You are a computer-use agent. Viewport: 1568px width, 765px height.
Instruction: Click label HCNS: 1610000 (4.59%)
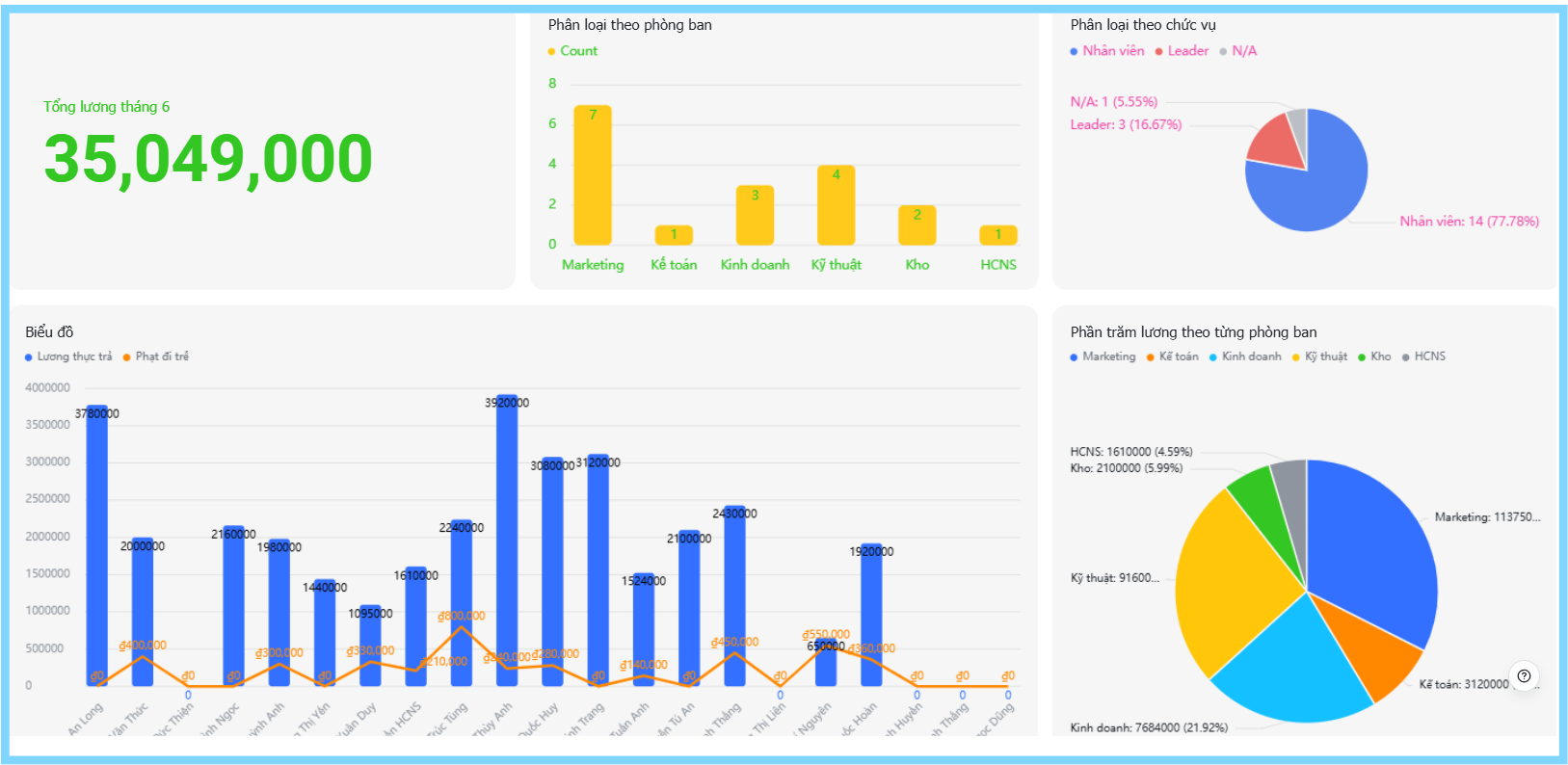1131,452
